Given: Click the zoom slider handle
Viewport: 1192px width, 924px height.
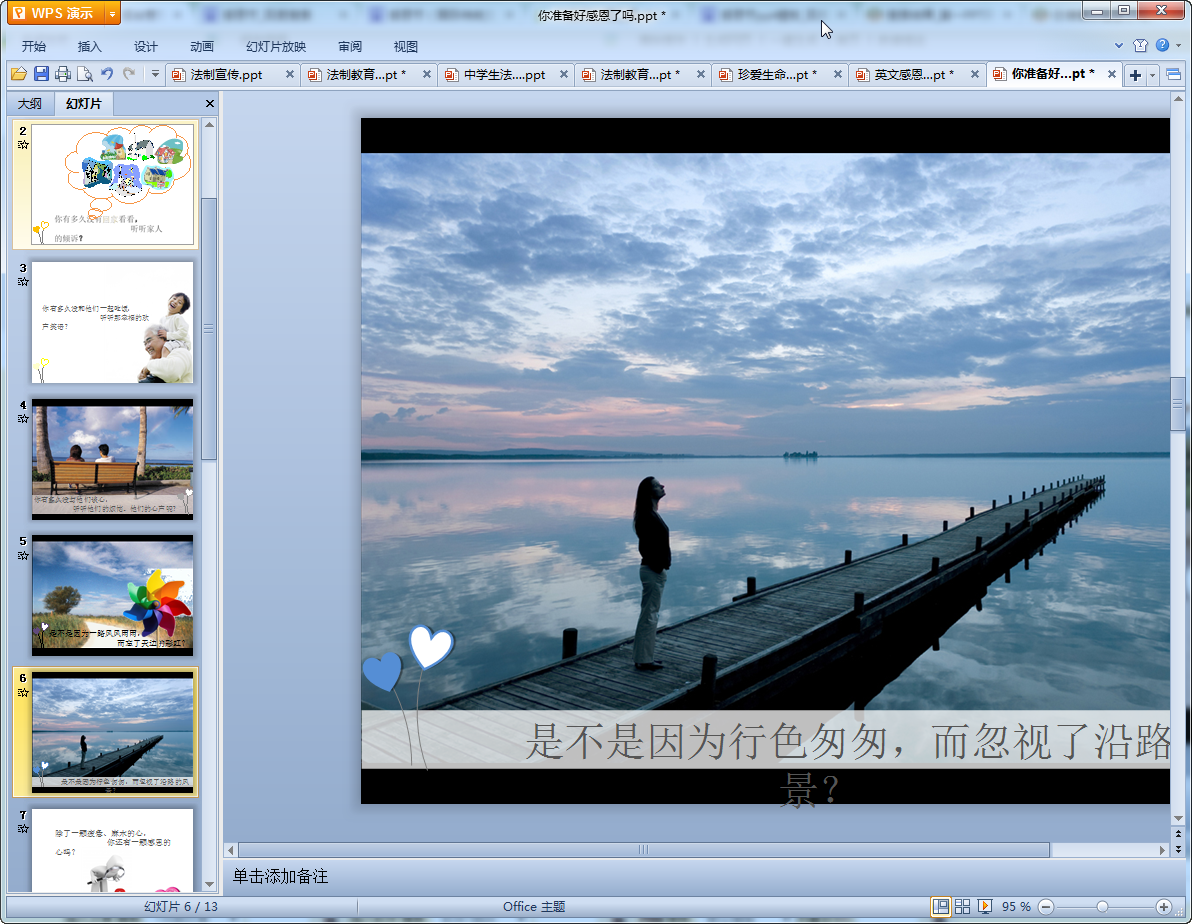Looking at the screenshot, I should (x=1102, y=906).
